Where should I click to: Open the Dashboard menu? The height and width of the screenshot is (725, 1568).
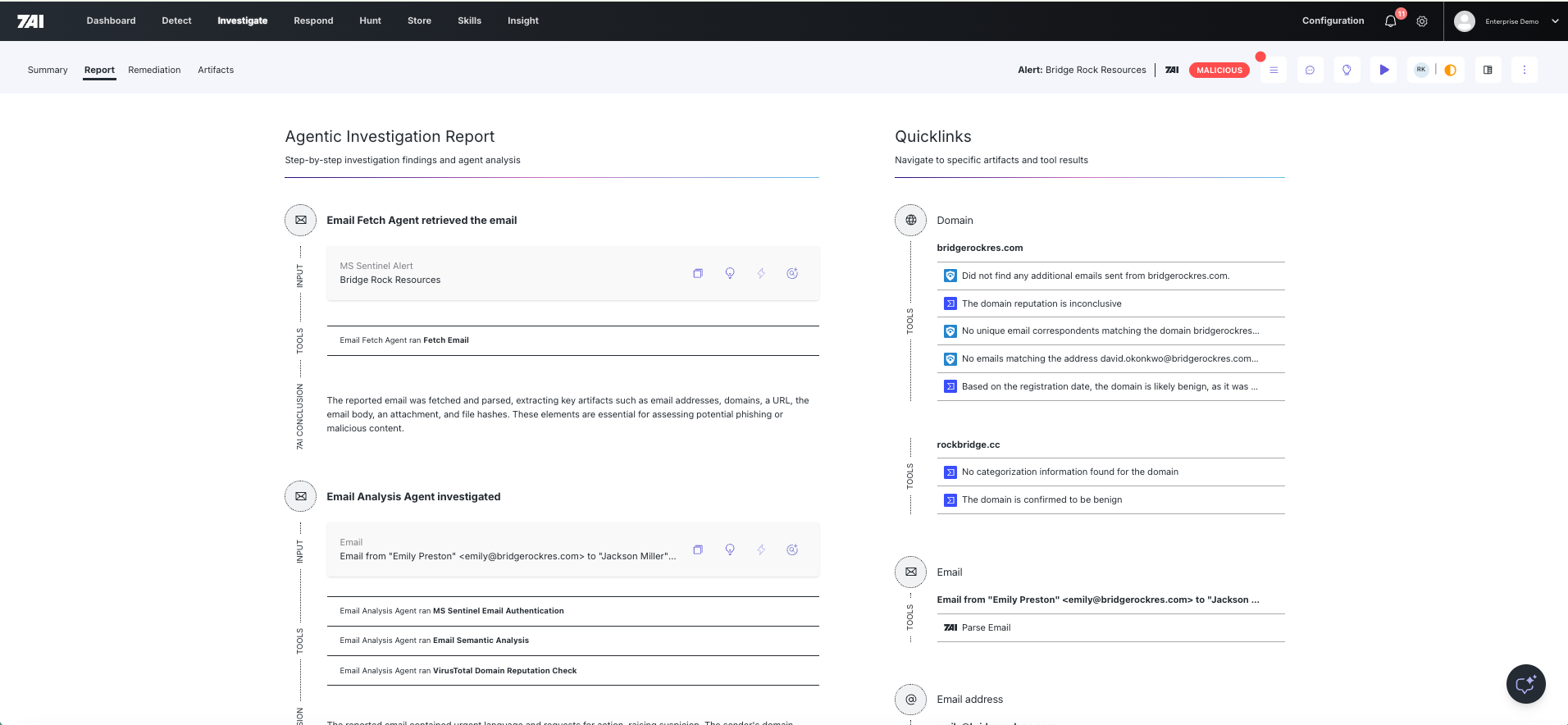tap(112, 21)
